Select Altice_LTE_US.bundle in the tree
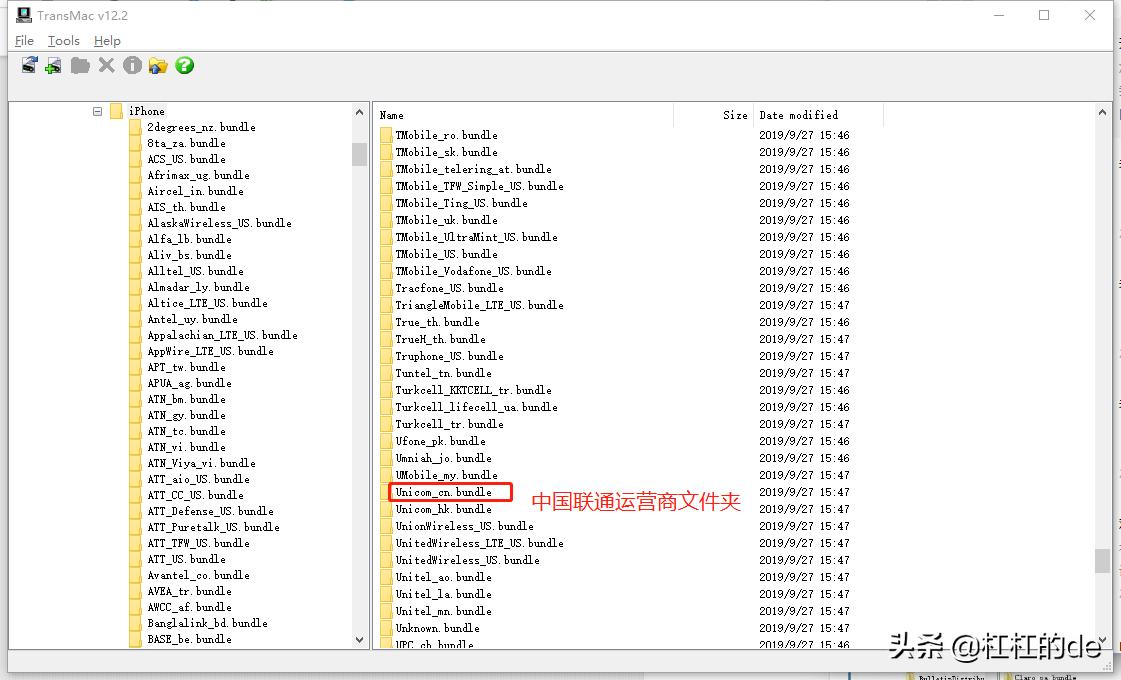This screenshot has height=680, width=1121. (x=207, y=303)
